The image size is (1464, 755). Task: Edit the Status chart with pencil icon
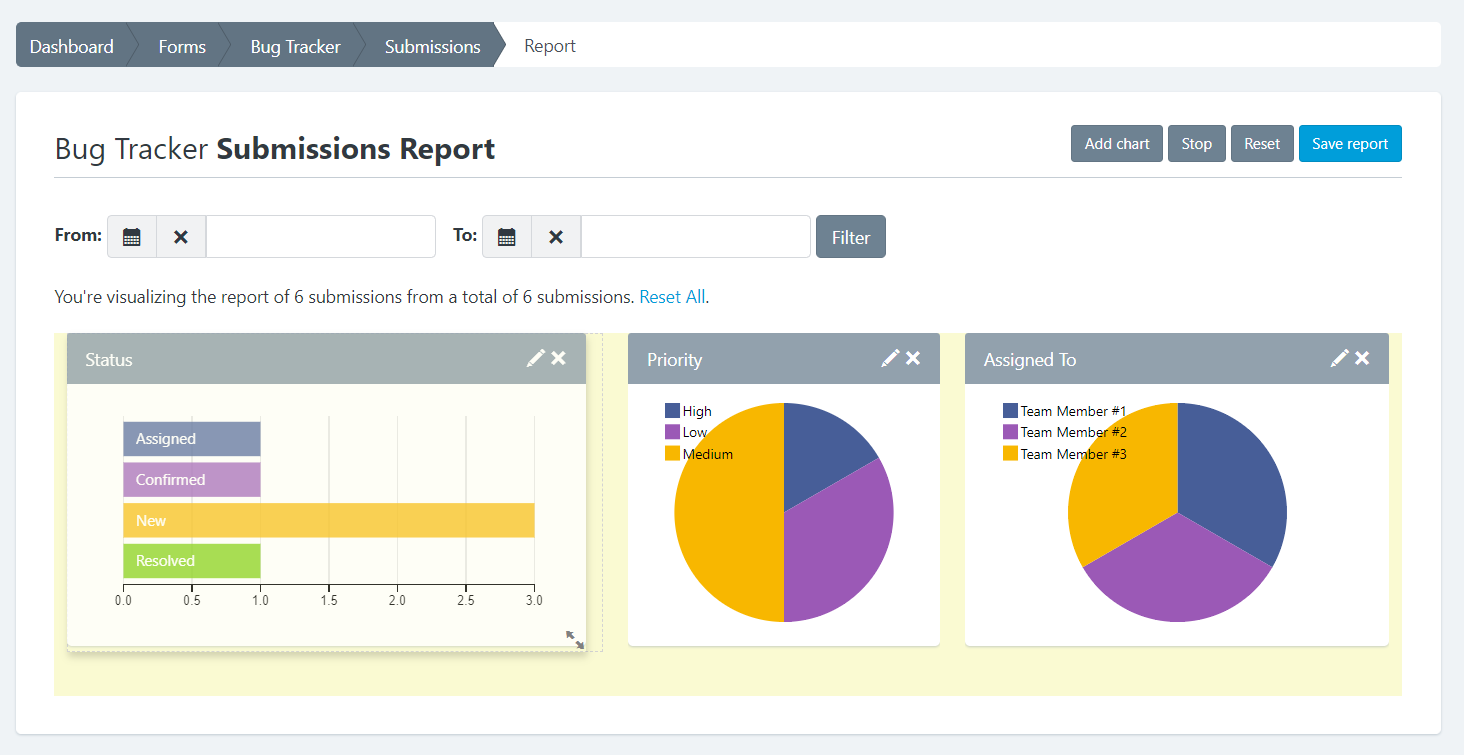point(536,358)
